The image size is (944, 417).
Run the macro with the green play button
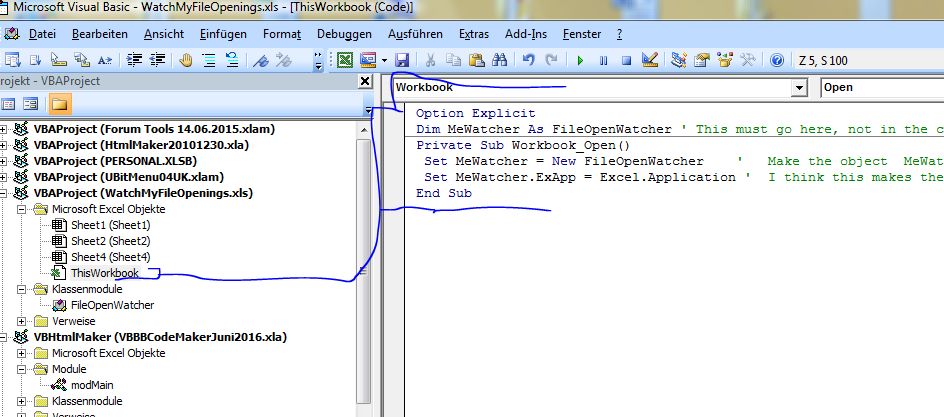580,60
